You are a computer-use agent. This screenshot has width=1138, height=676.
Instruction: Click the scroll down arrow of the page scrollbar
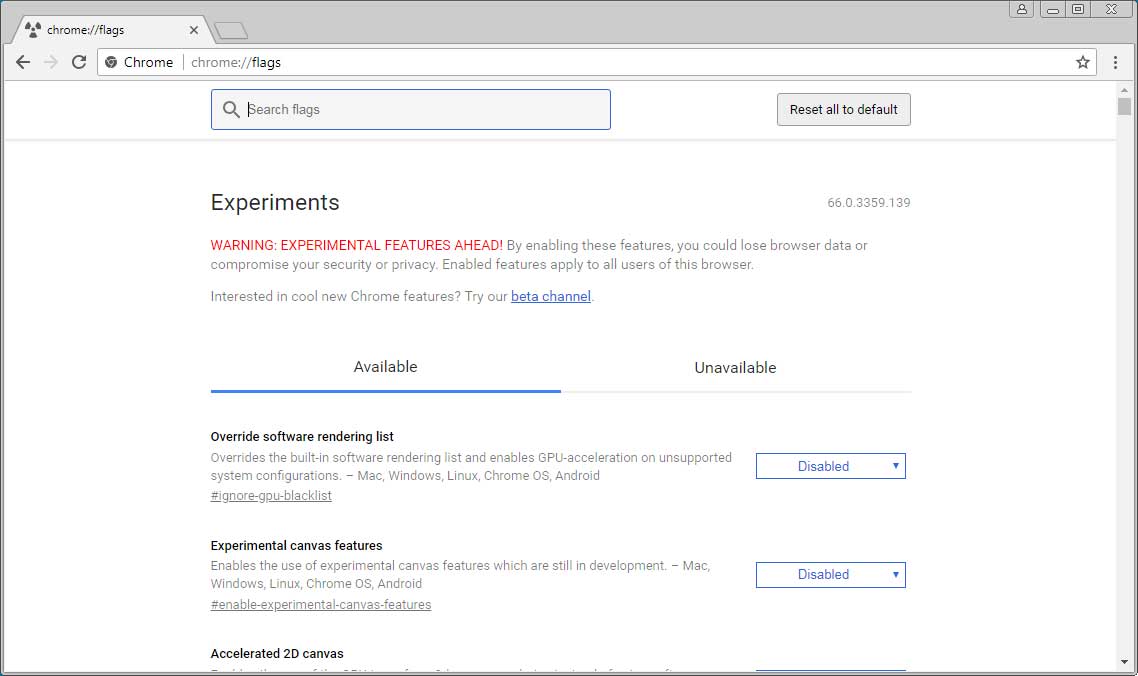click(x=1124, y=662)
